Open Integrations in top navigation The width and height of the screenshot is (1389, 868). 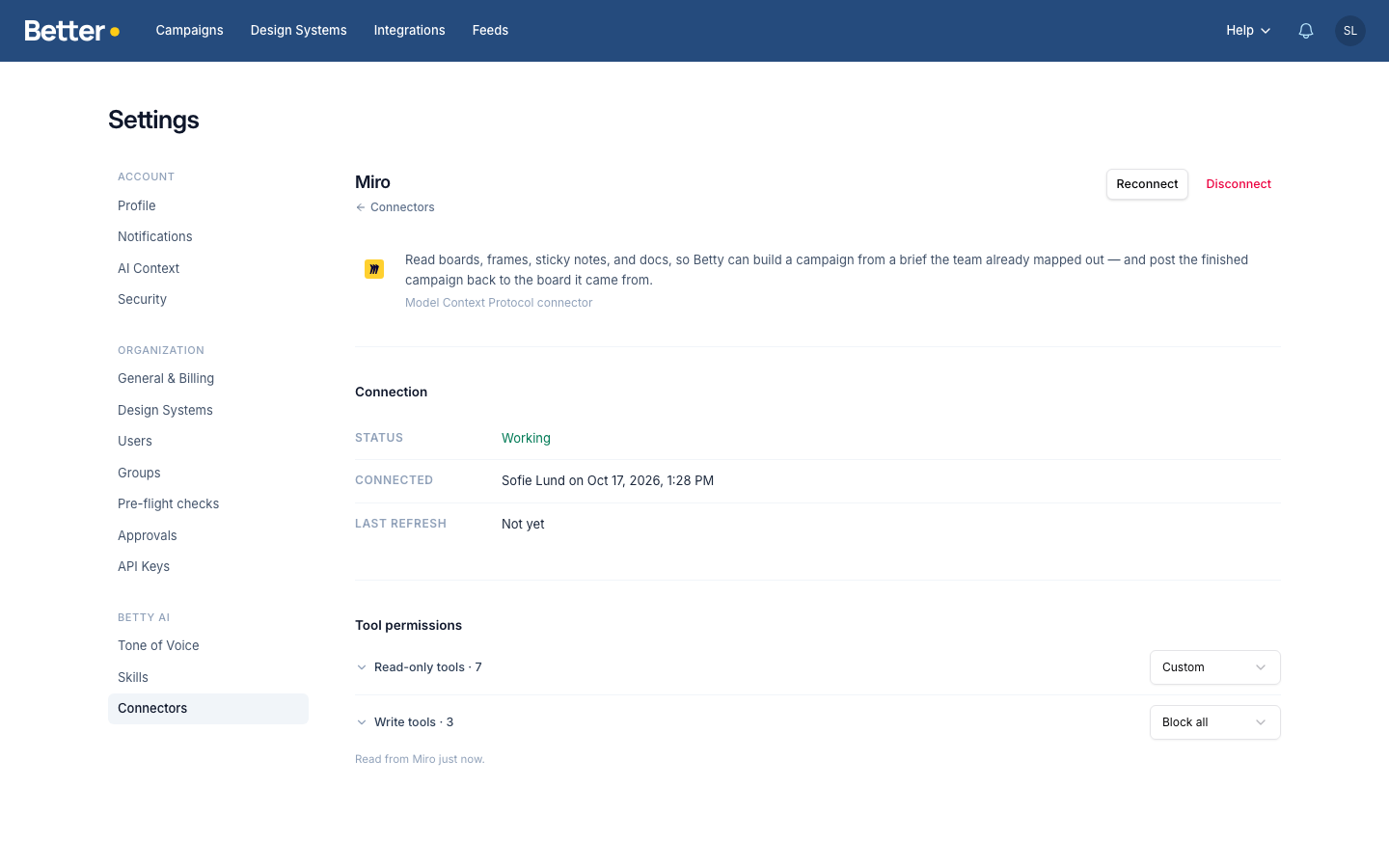point(410,31)
